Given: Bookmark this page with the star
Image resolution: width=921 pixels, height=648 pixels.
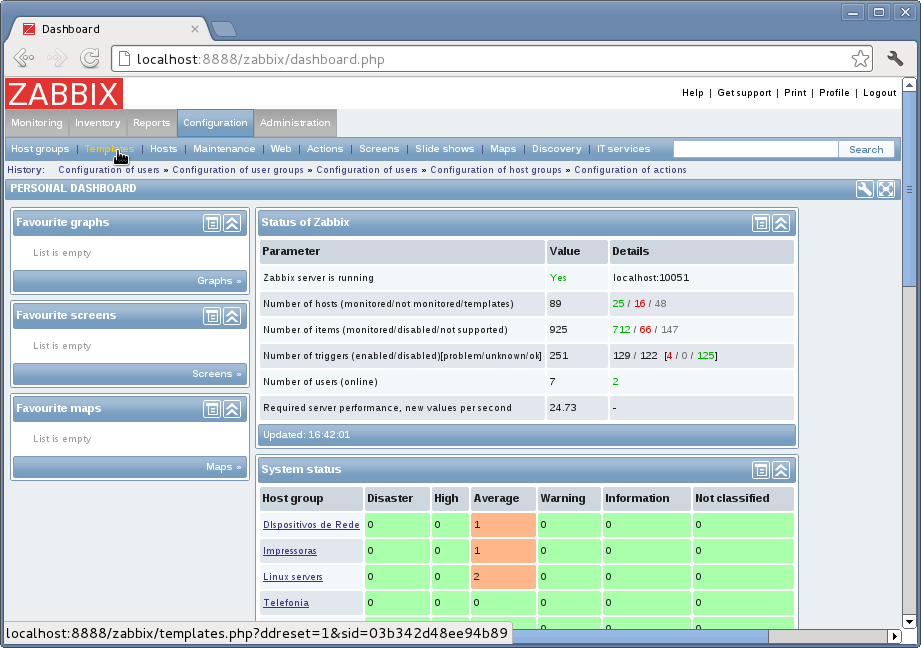Looking at the screenshot, I should [860, 59].
